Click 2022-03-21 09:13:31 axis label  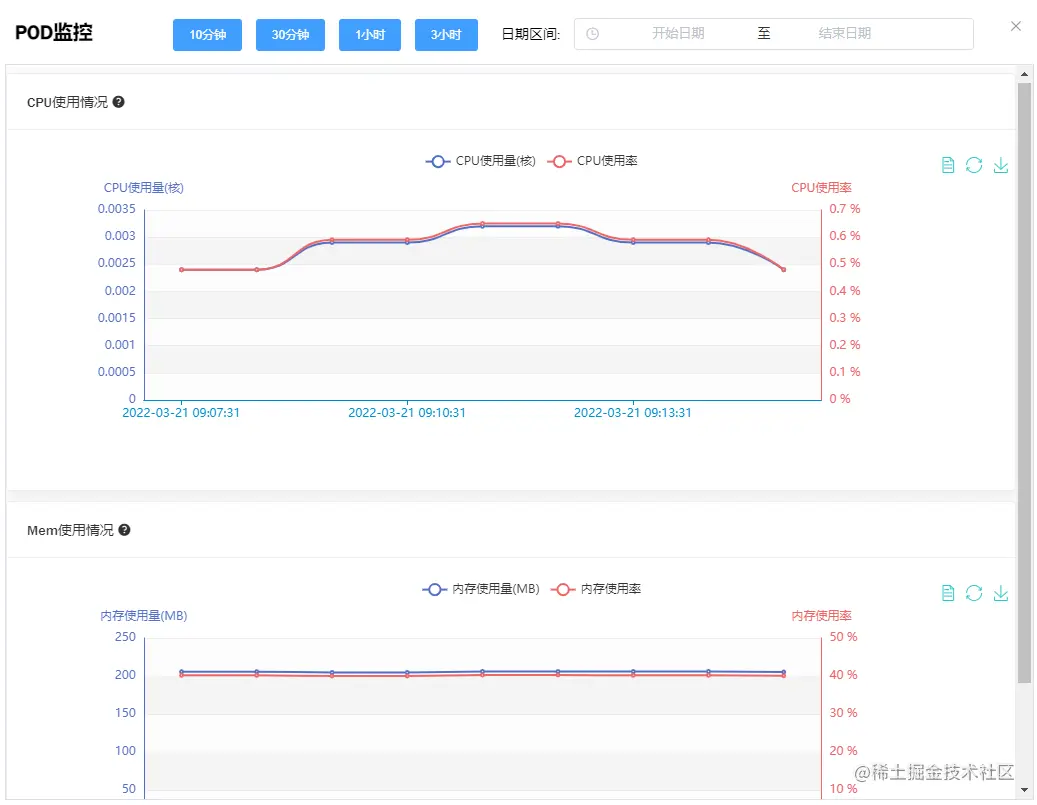tap(633, 413)
